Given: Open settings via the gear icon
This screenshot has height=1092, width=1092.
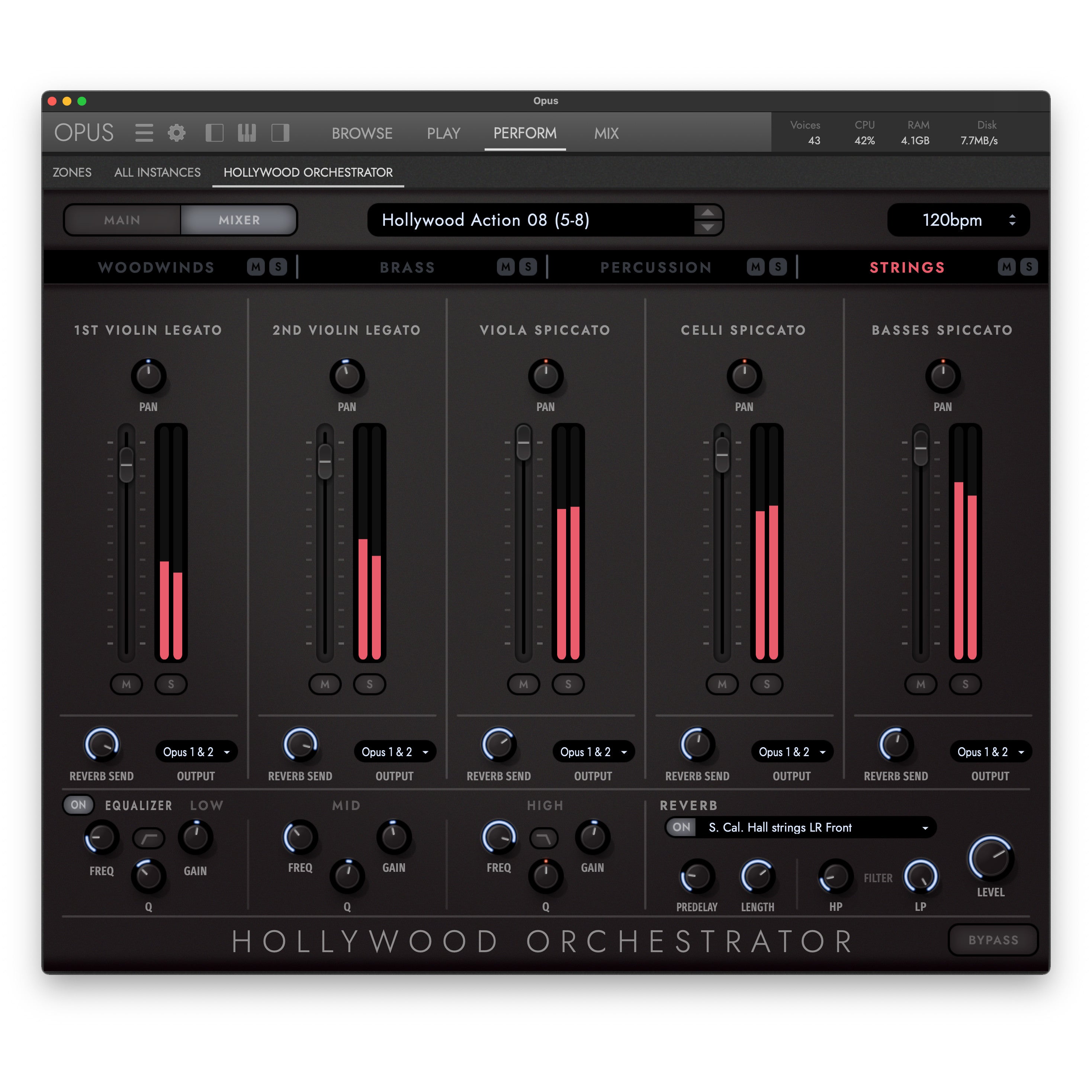Looking at the screenshot, I should (x=177, y=133).
